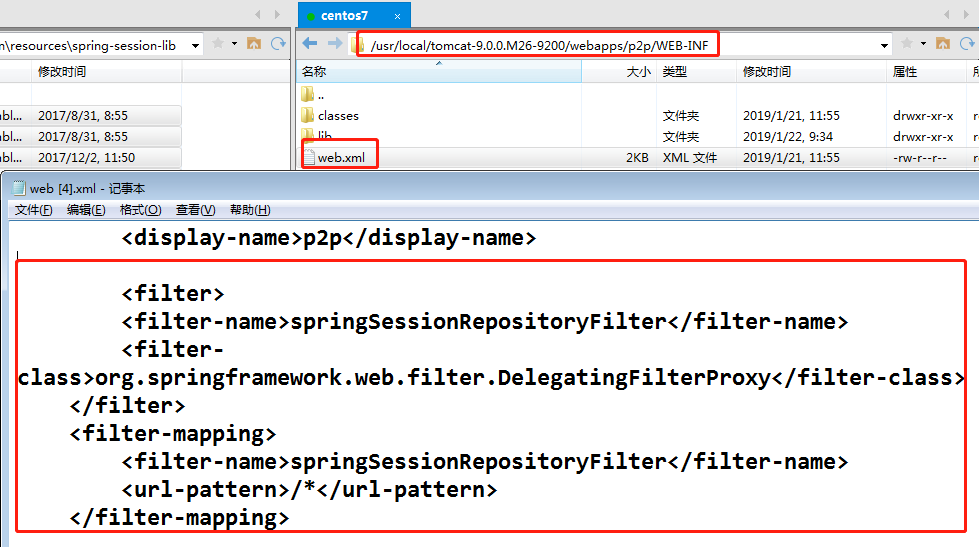The image size is (979, 547).
Task: Open the 帮助(H) menu
Action: (x=250, y=210)
